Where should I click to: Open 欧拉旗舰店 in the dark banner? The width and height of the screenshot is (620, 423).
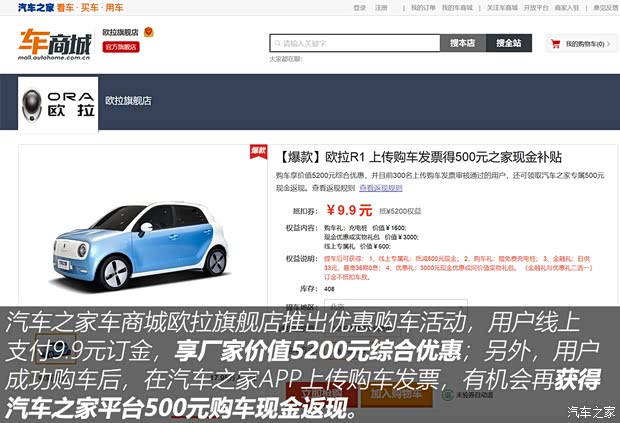click(x=128, y=101)
